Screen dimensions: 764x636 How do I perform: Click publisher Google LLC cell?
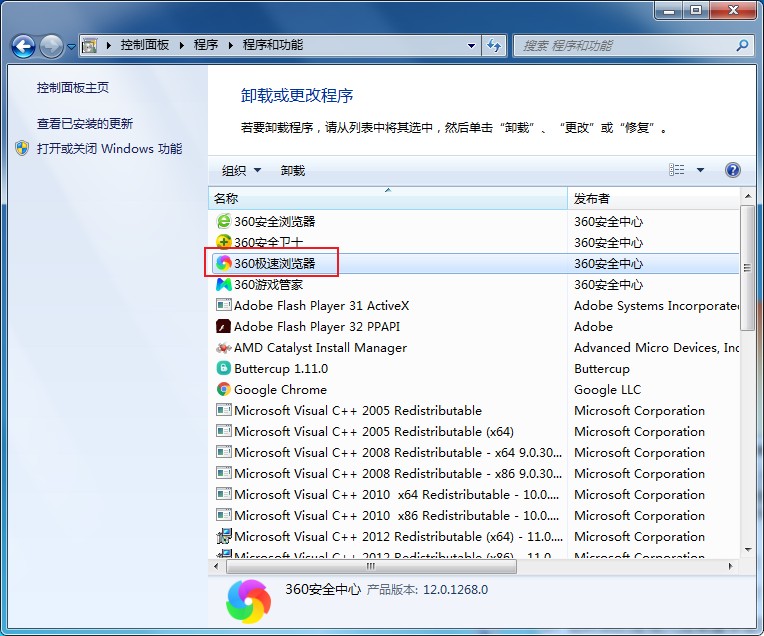[x=608, y=389]
